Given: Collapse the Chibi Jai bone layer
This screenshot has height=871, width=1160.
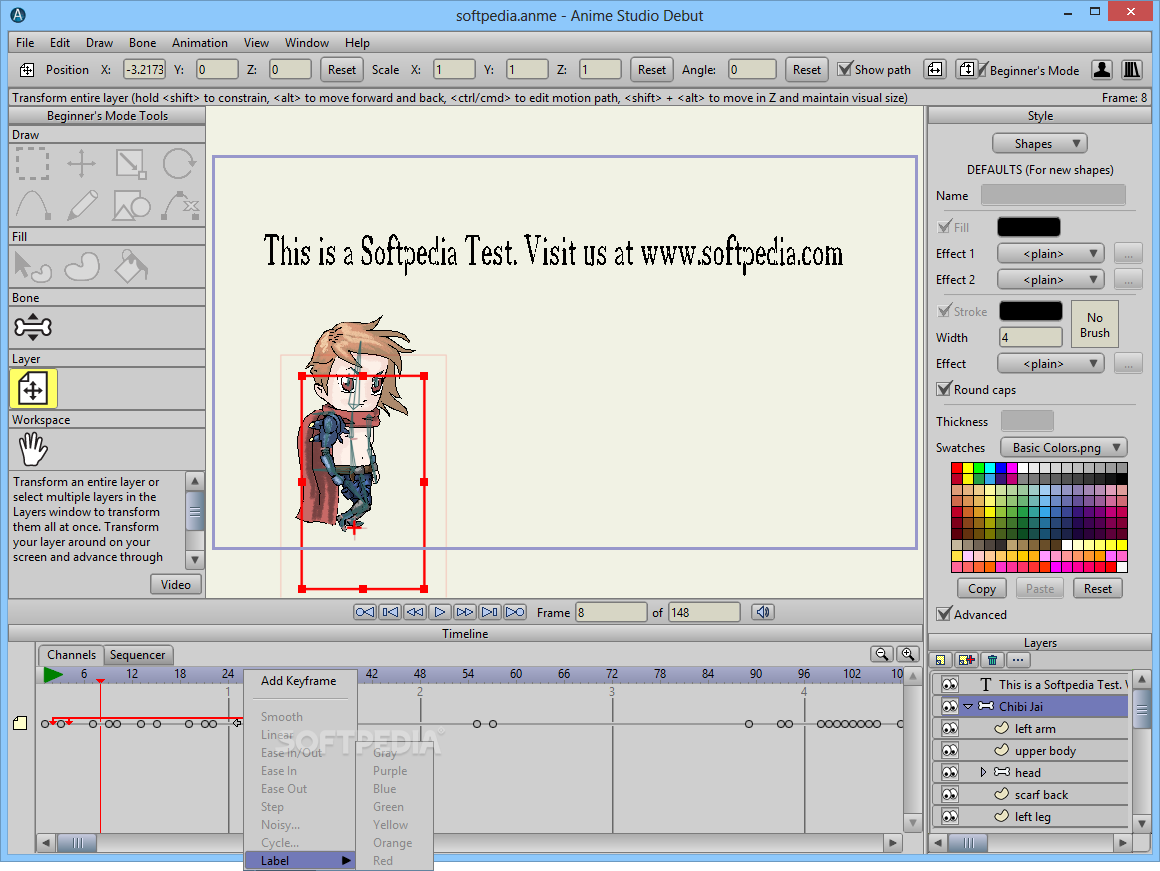Looking at the screenshot, I should [968, 707].
